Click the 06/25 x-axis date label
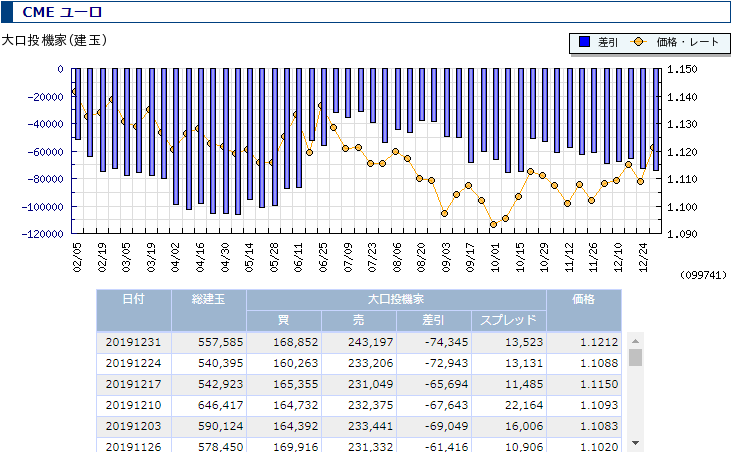The width and height of the screenshot is (756, 458). coord(323,257)
